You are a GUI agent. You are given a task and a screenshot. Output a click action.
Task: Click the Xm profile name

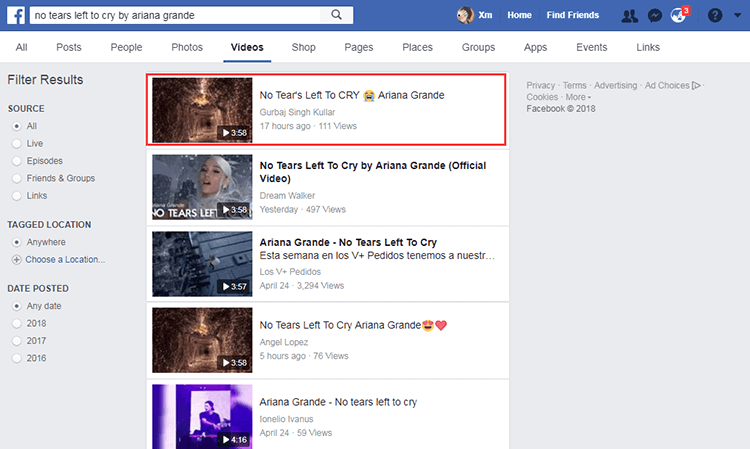point(485,15)
